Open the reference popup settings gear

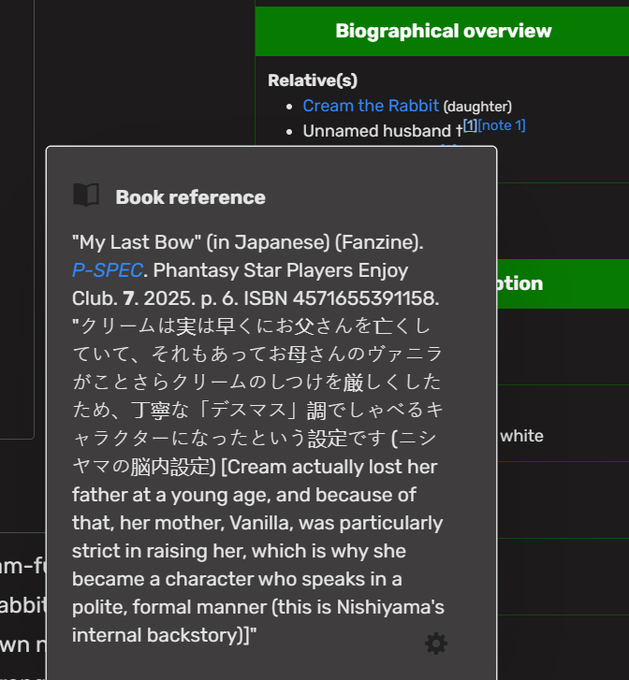(436, 643)
